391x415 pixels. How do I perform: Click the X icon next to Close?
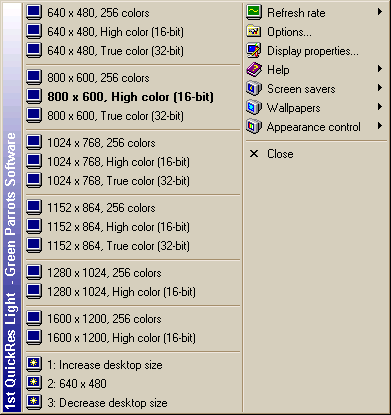click(254, 154)
